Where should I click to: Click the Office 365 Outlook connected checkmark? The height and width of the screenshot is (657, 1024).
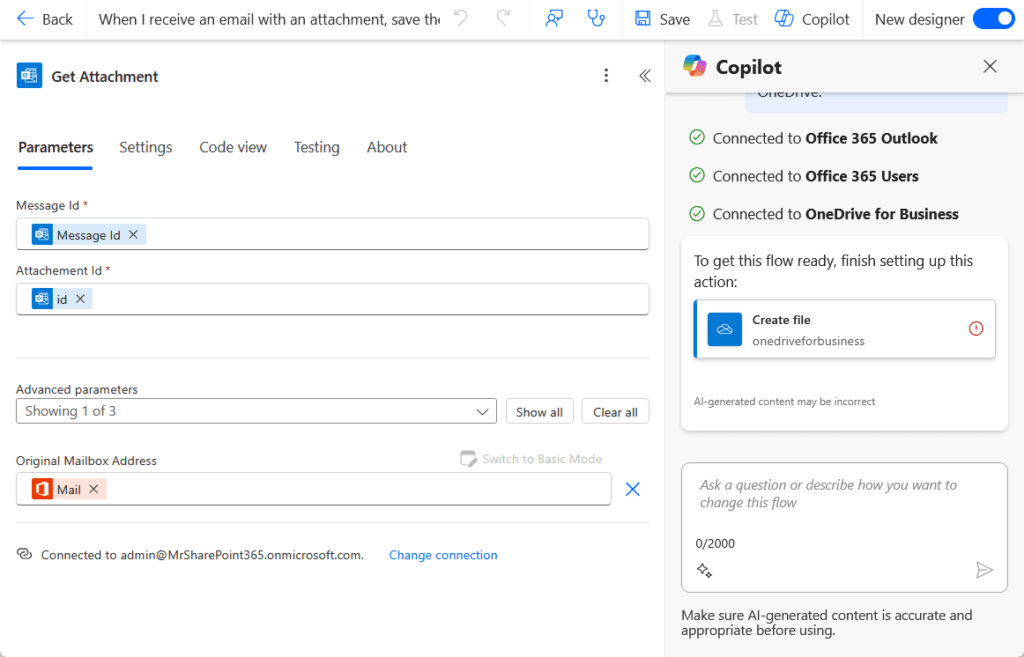697,138
